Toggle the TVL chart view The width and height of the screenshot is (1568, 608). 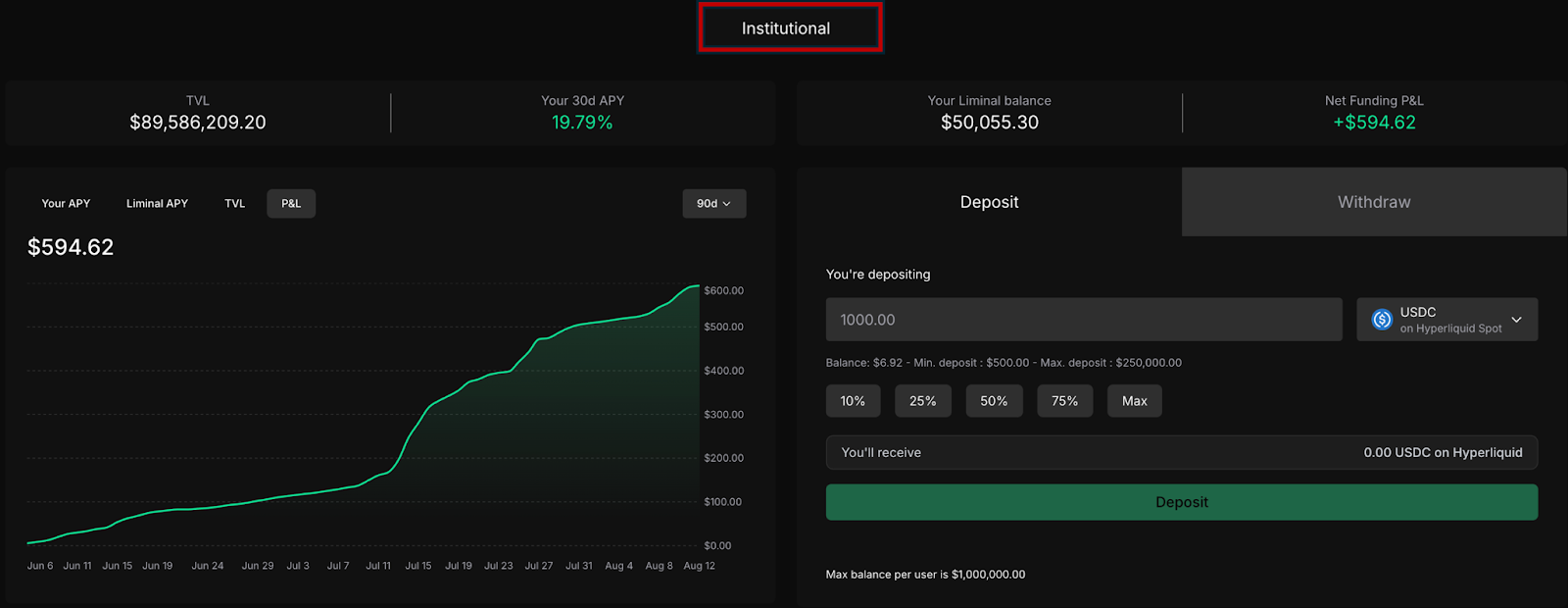(235, 204)
